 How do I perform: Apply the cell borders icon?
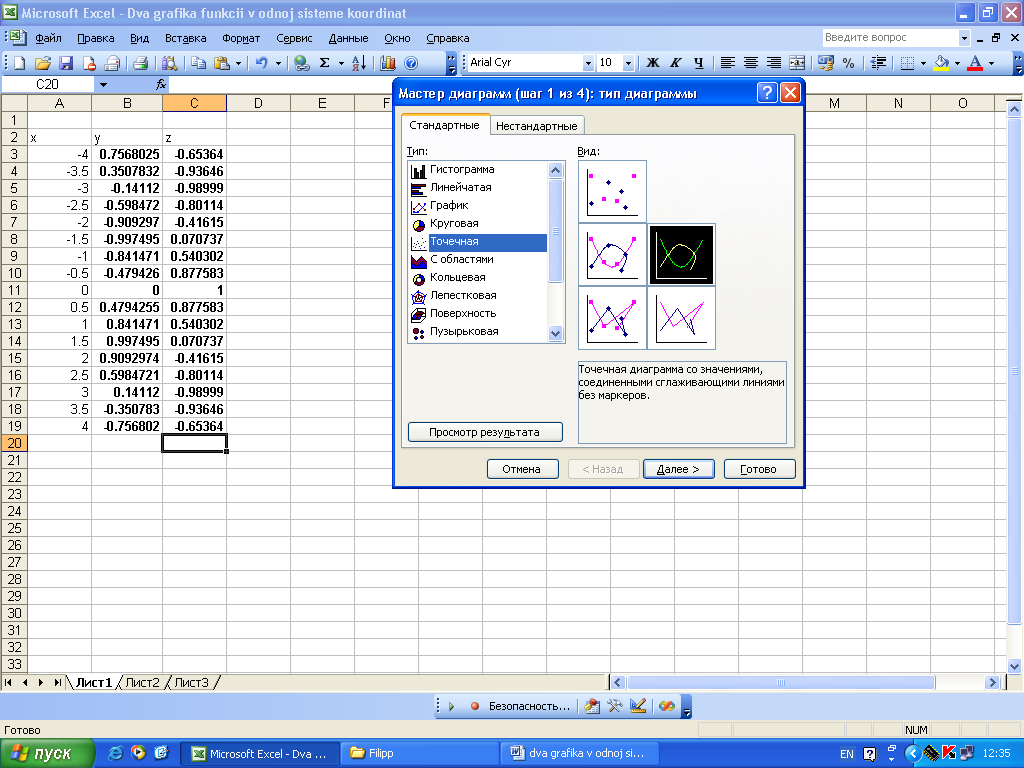coord(907,63)
